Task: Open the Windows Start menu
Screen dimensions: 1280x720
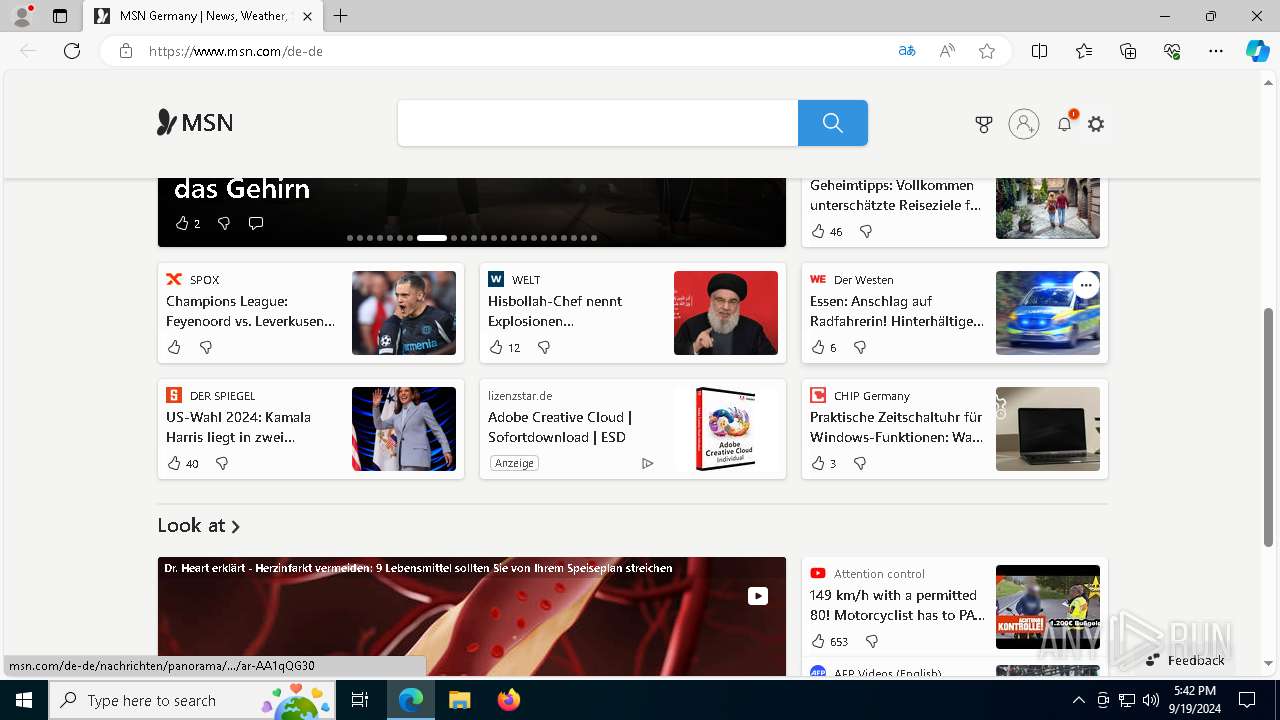Action: click(x=24, y=700)
